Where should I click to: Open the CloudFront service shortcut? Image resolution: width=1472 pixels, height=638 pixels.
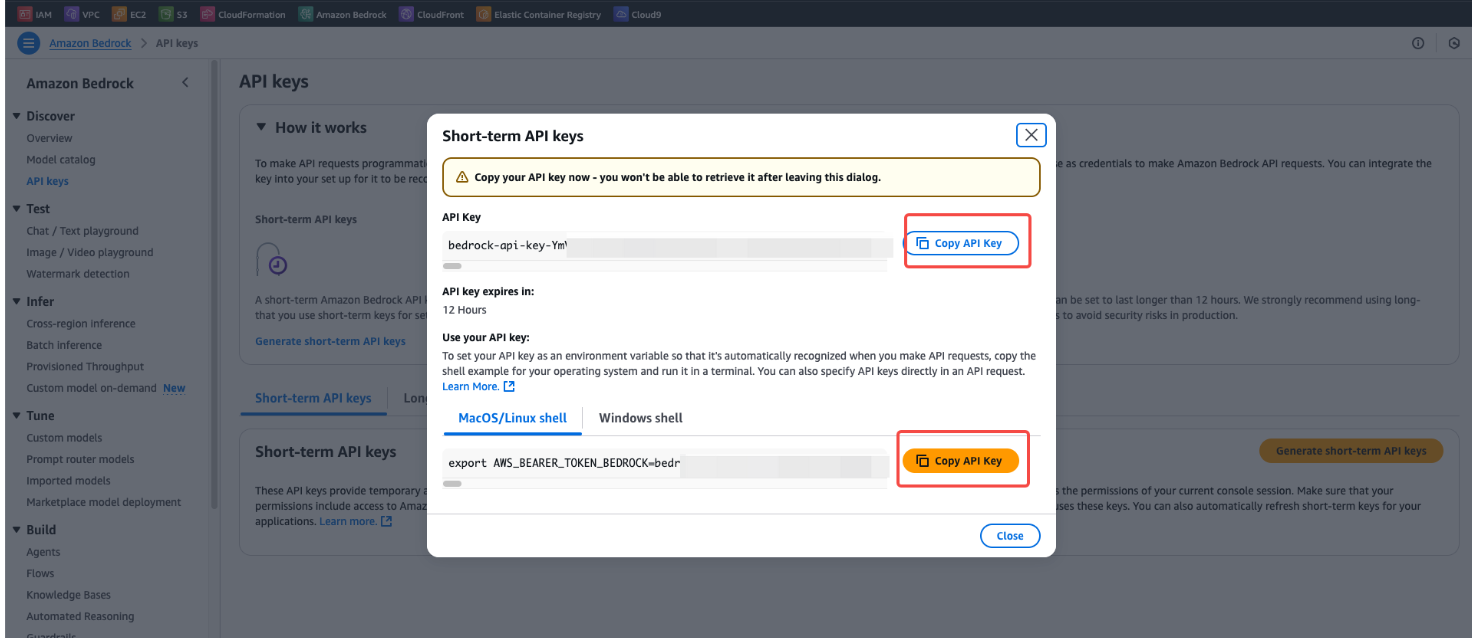pyautogui.click(x=433, y=14)
